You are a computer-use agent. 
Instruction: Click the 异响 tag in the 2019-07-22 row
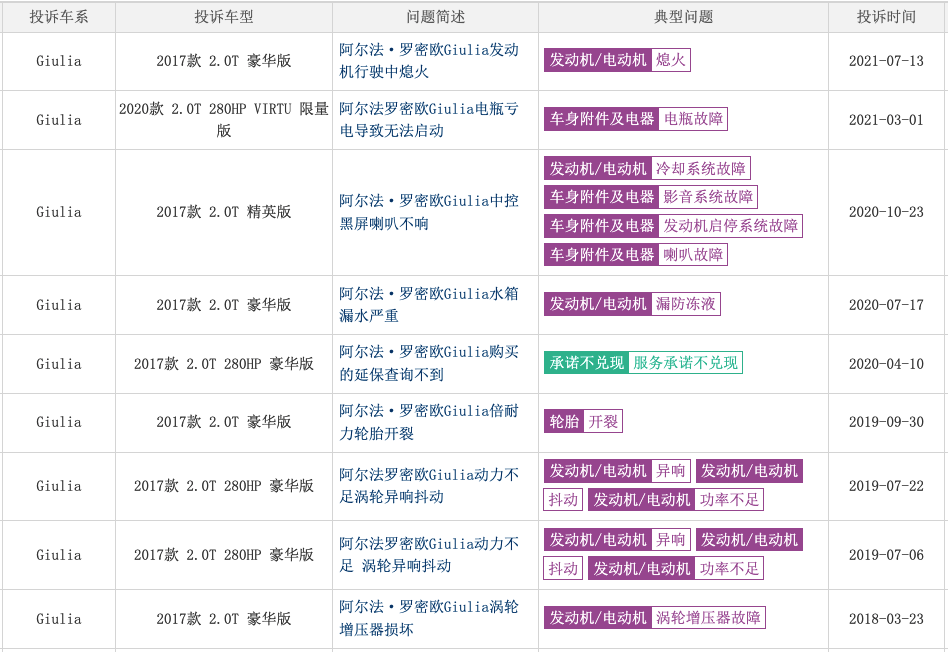tap(670, 471)
